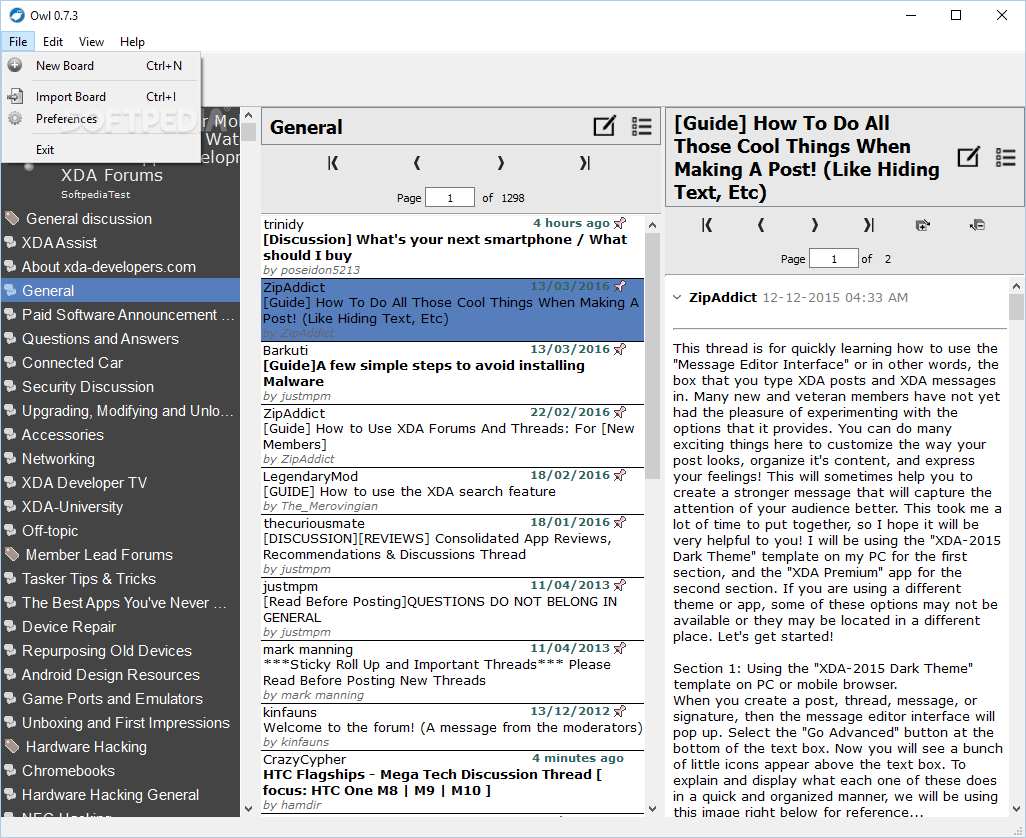1026x838 pixels.
Task: Click new thread compose icon in General header
Action: coord(604,126)
